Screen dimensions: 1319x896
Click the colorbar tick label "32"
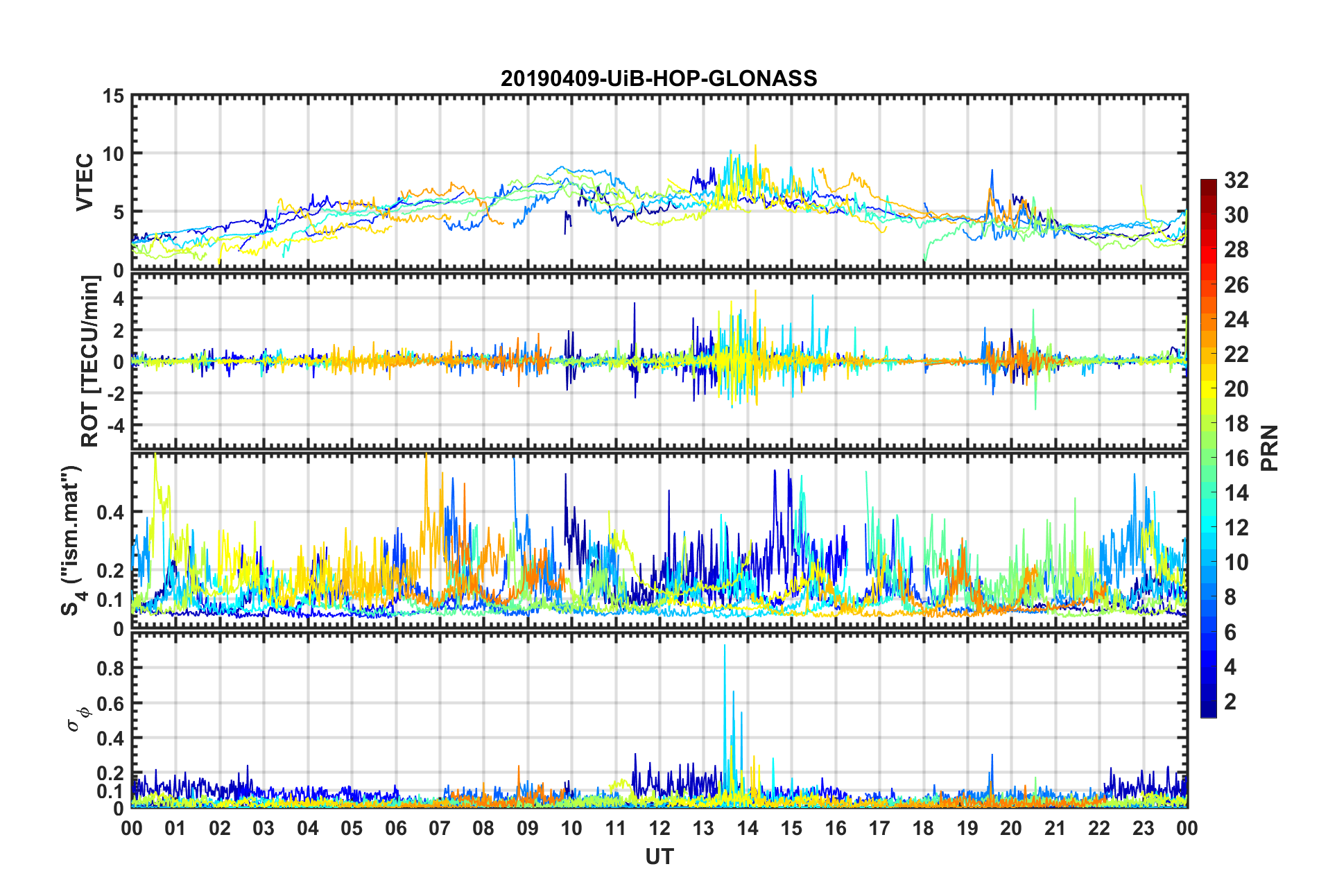(x=1236, y=180)
